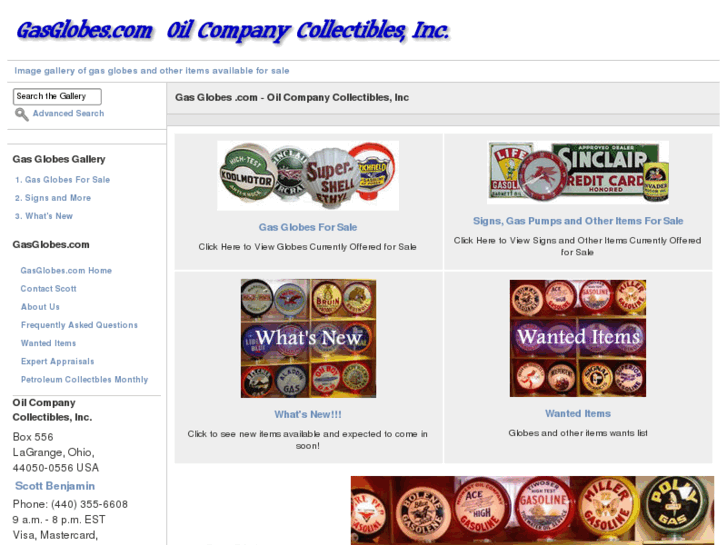Click the What's New globes picture

pyautogui.click(x=308, y=338)
